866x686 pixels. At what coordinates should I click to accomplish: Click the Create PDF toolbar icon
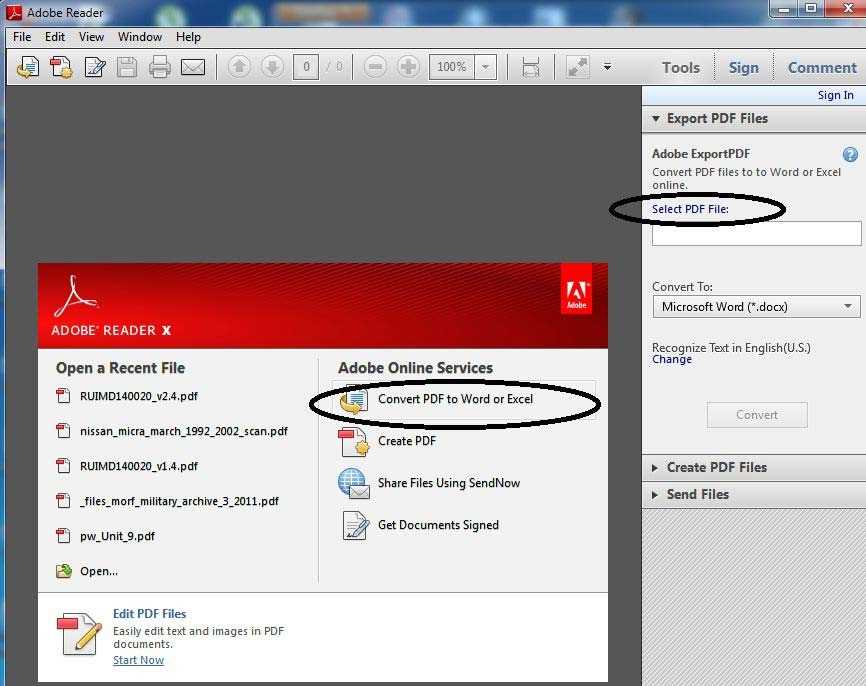pyautogui.click(x=61, y=67)
